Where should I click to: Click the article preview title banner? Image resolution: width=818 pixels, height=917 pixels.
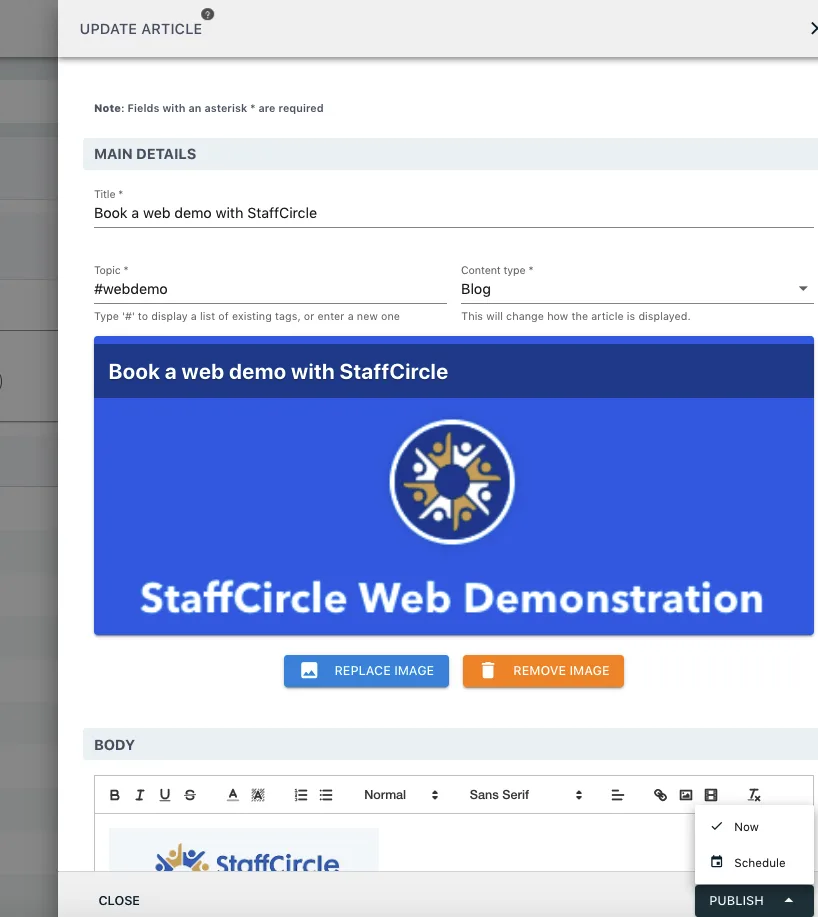pos(454,370)
